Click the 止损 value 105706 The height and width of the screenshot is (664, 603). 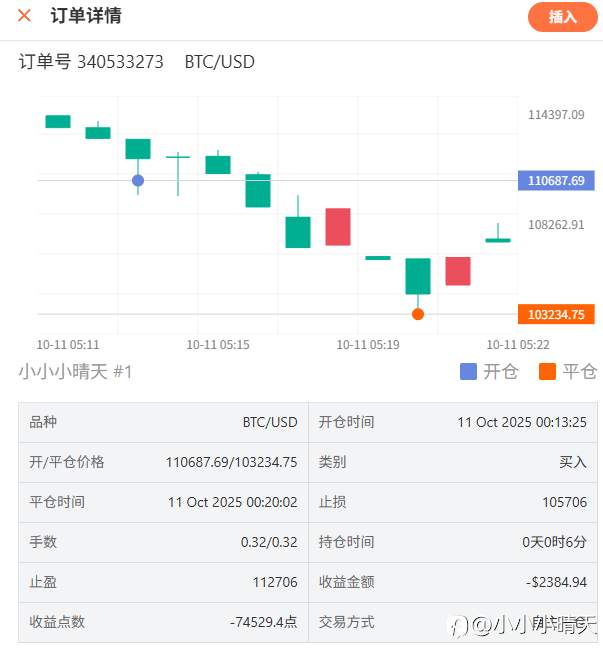pos(565,502)
